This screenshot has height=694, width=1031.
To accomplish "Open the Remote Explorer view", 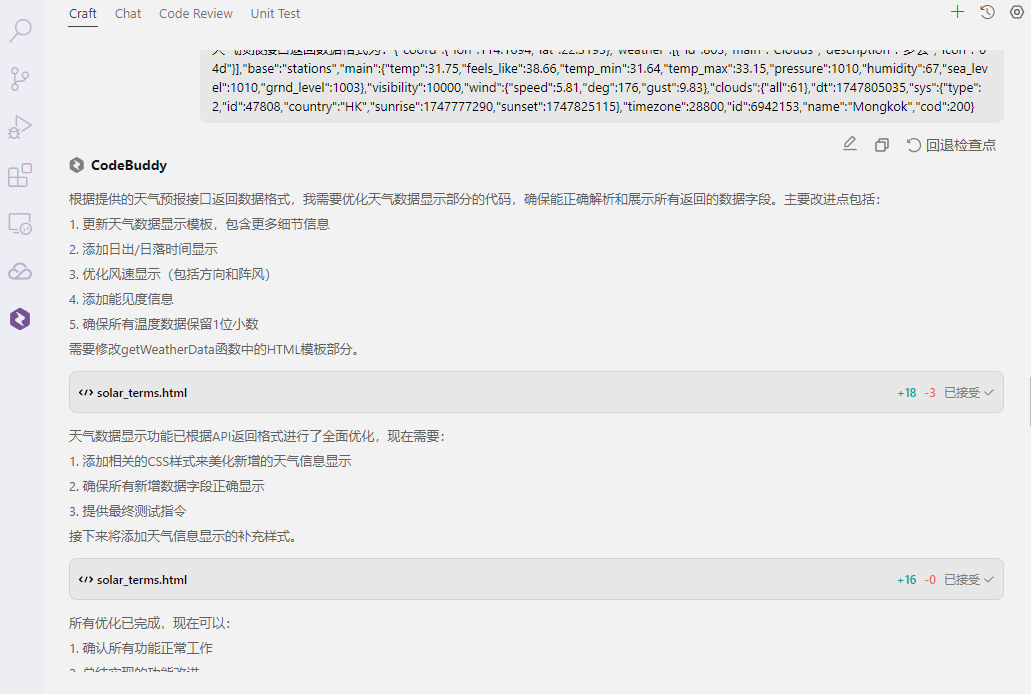I will [x=20, y=224].
